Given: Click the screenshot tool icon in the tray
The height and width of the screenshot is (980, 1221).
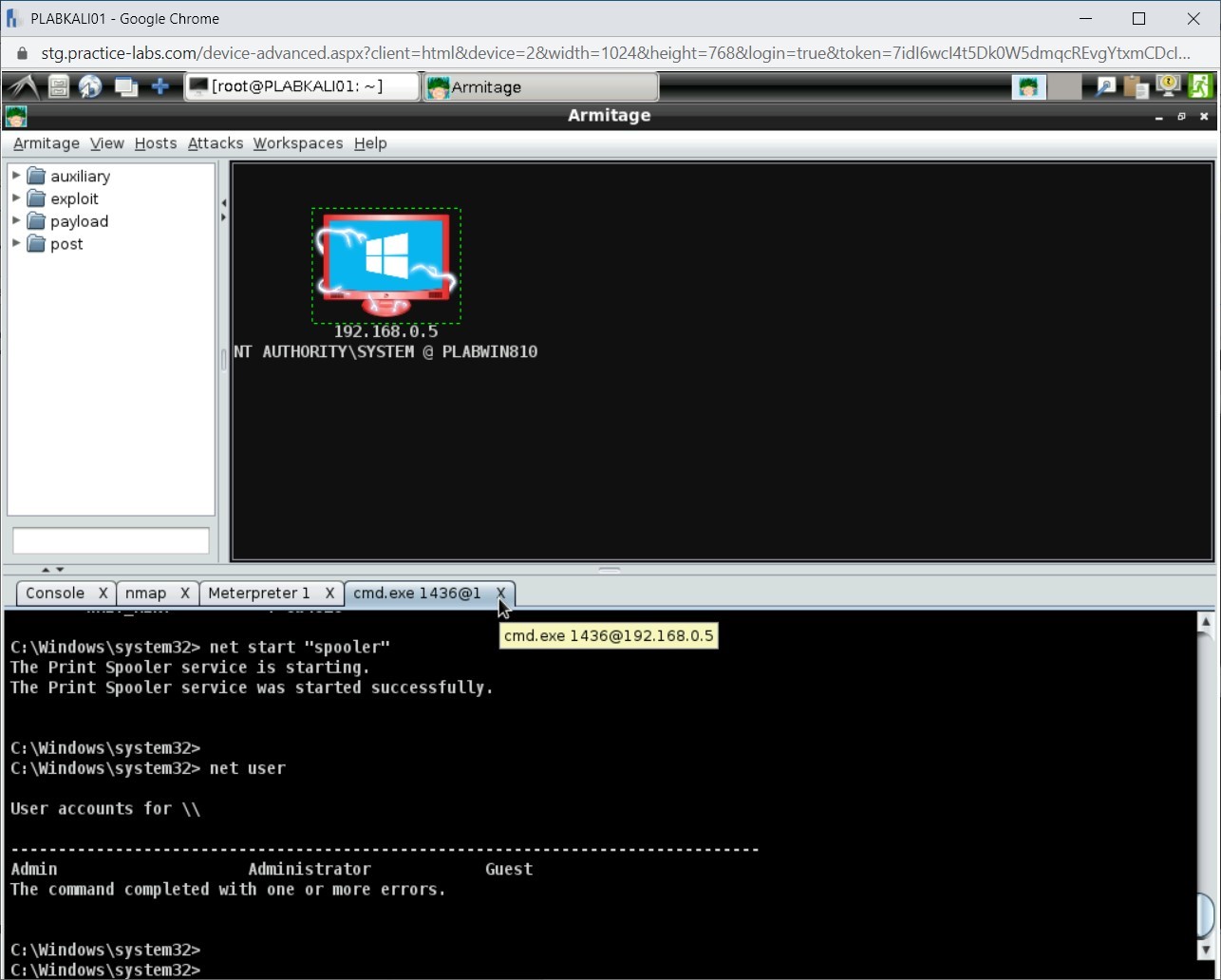Looking at the screenshot, I should click(x=1167, y=86).
